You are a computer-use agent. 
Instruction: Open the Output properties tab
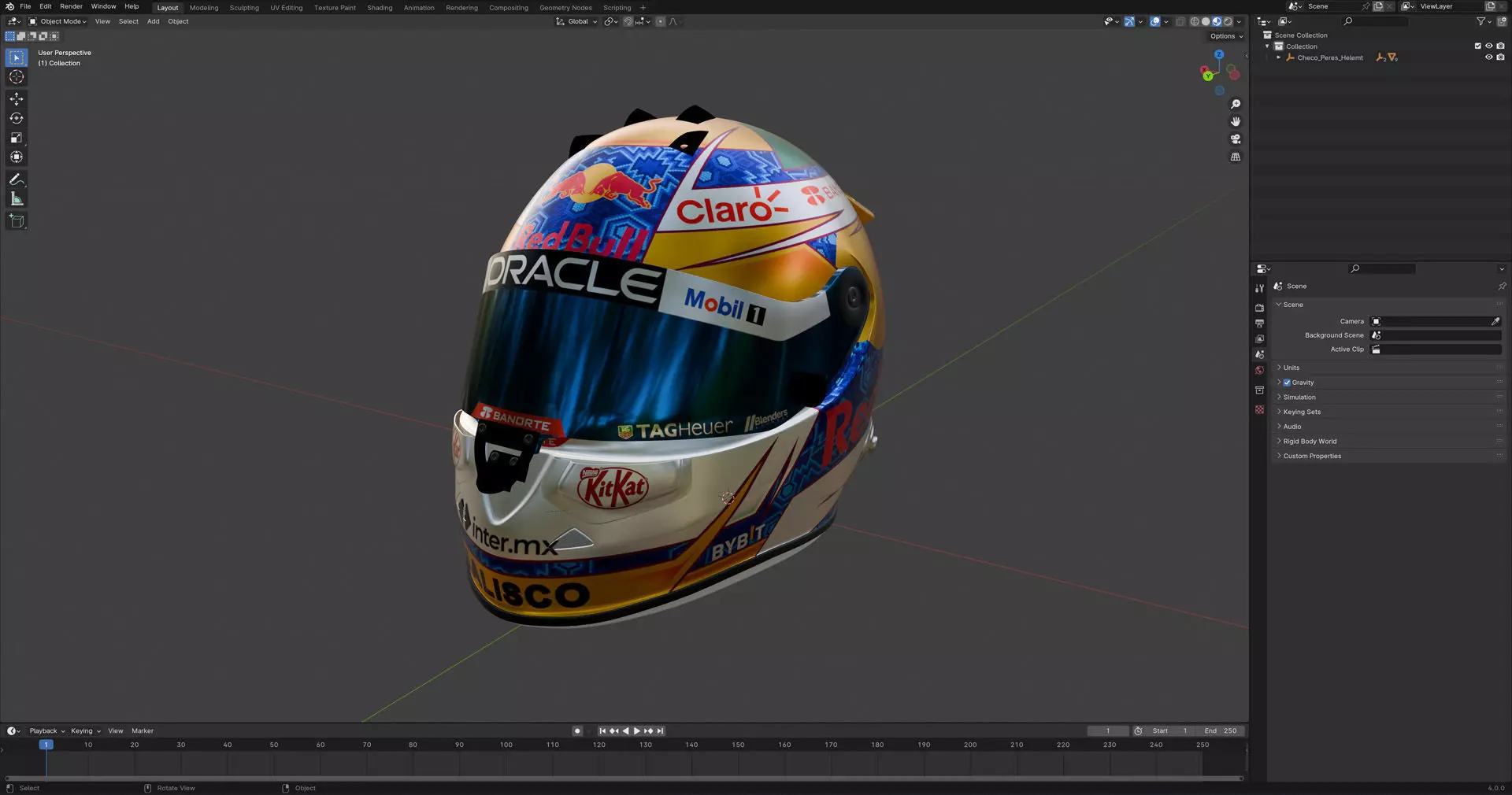pos(1259,324)
